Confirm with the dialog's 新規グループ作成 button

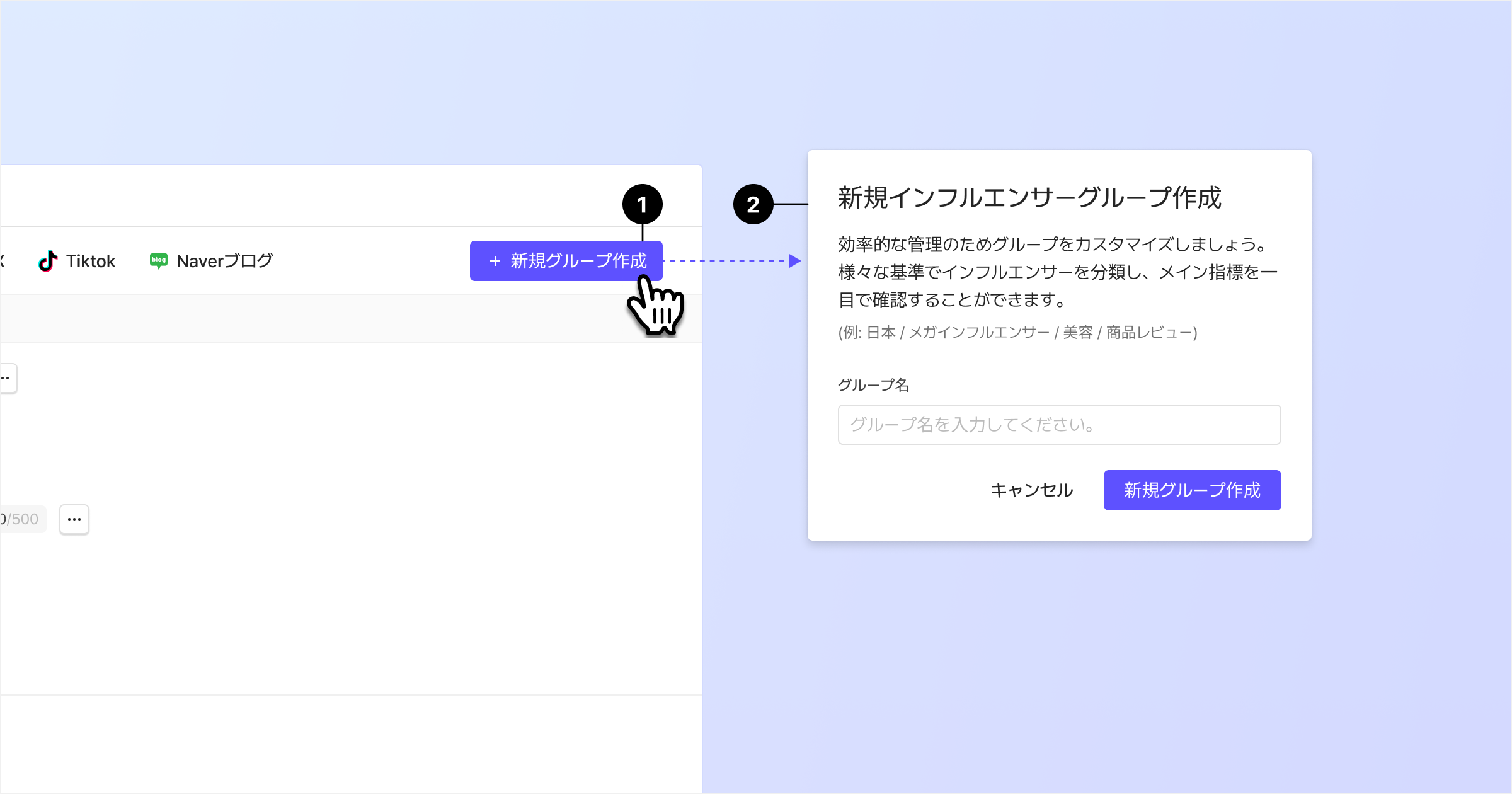click(1192, 490)
